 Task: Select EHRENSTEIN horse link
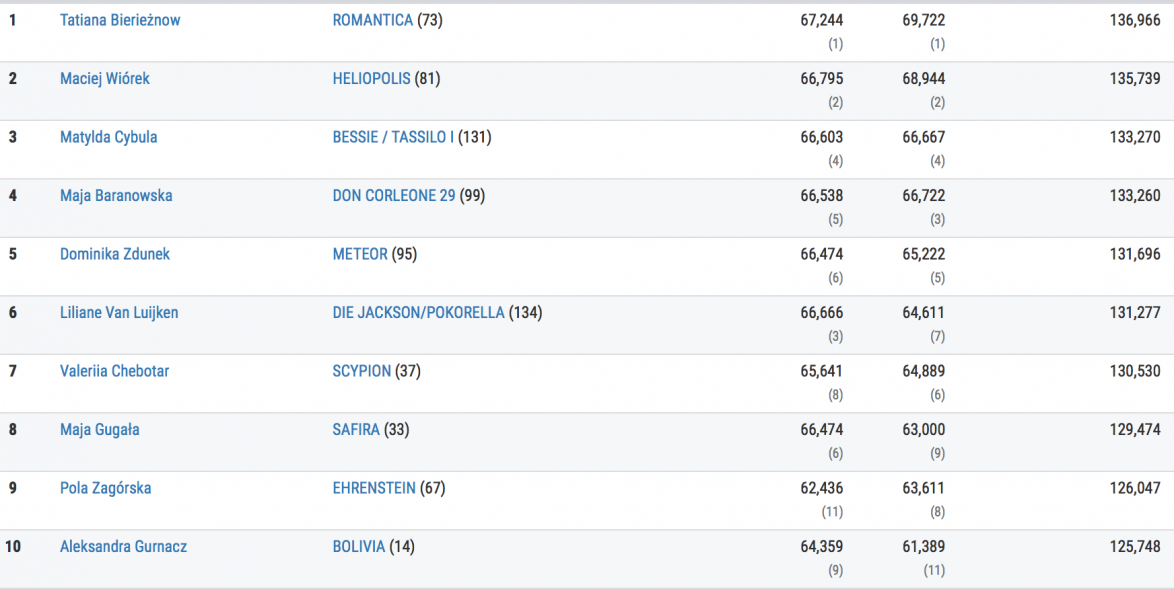coord(375,488)
